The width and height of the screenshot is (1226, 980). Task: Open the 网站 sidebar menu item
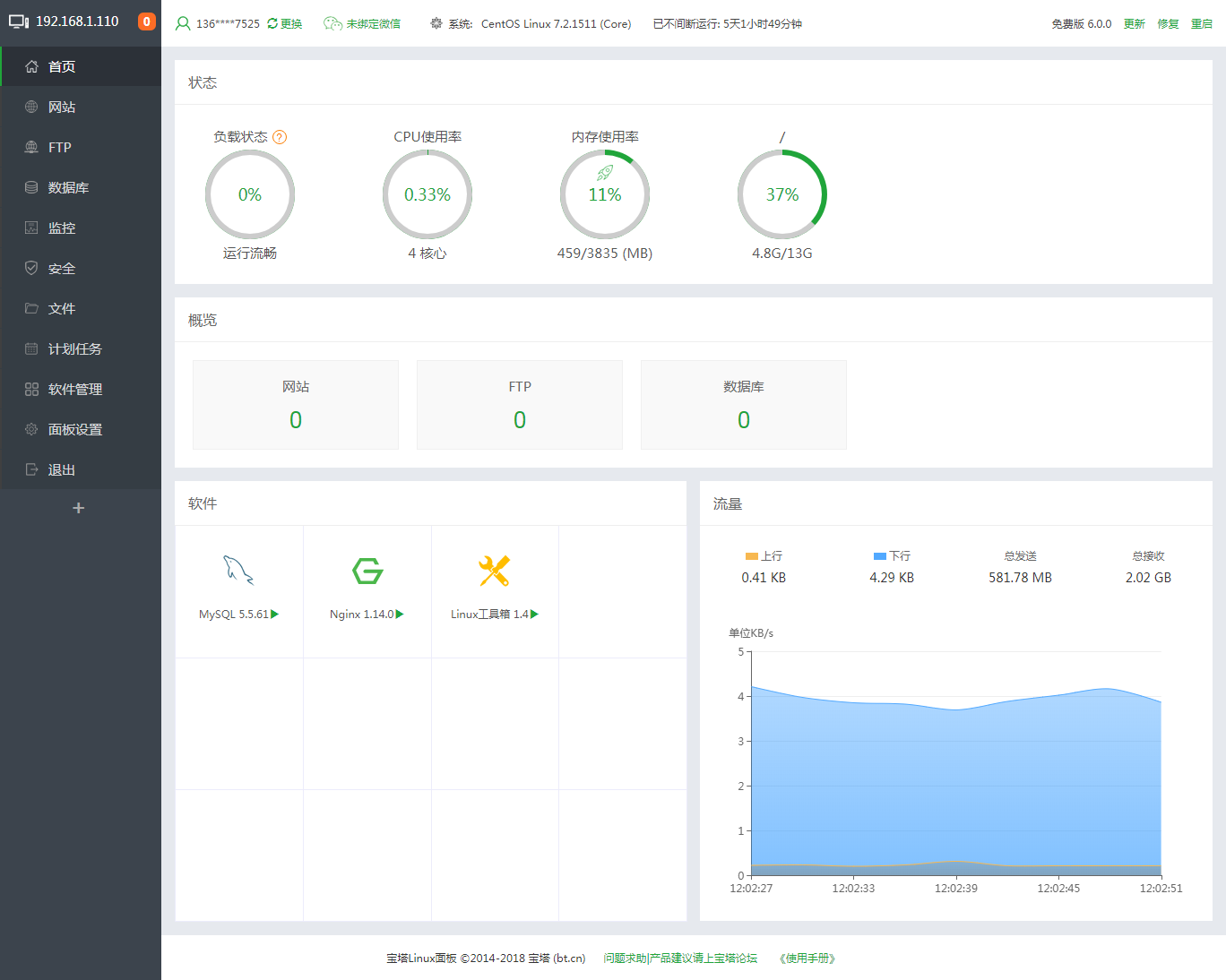[x=81, y=107]
